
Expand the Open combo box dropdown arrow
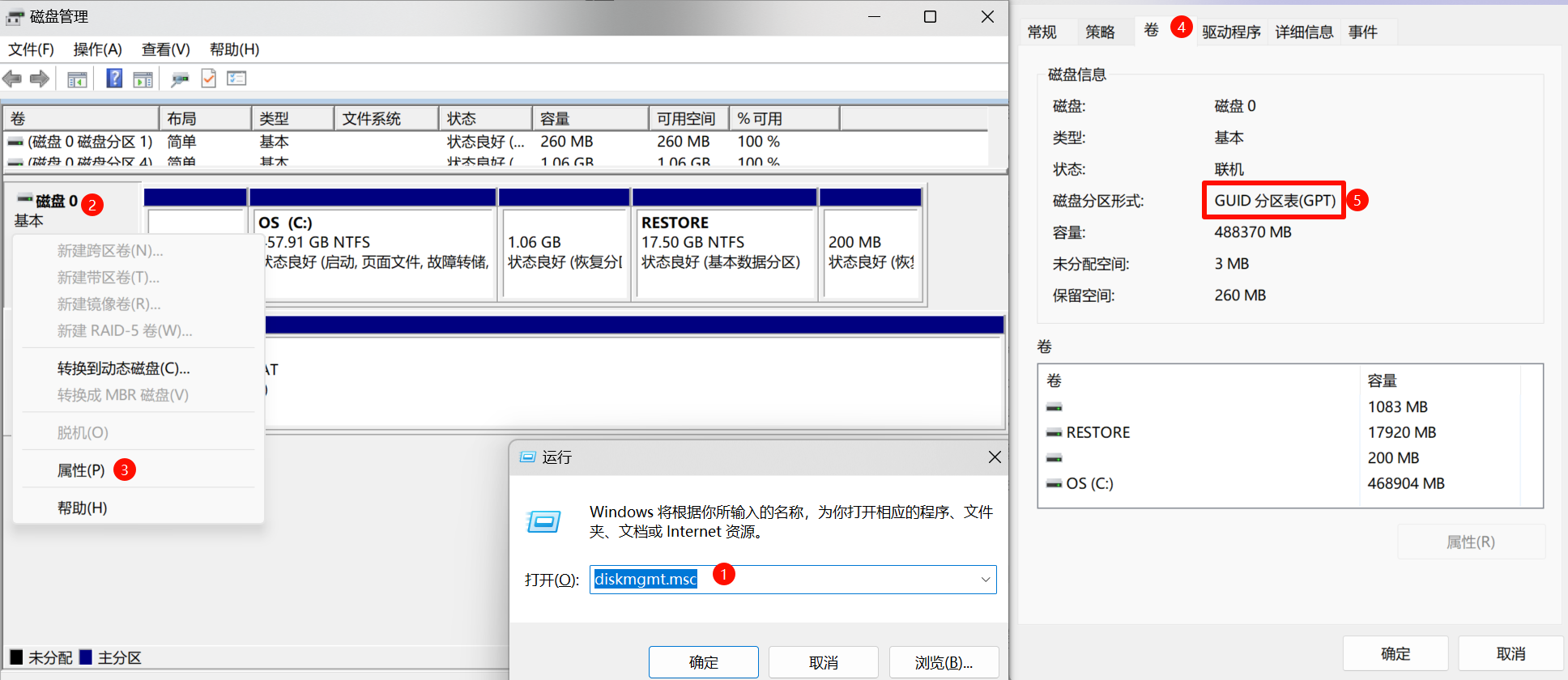tap(985, 580)
